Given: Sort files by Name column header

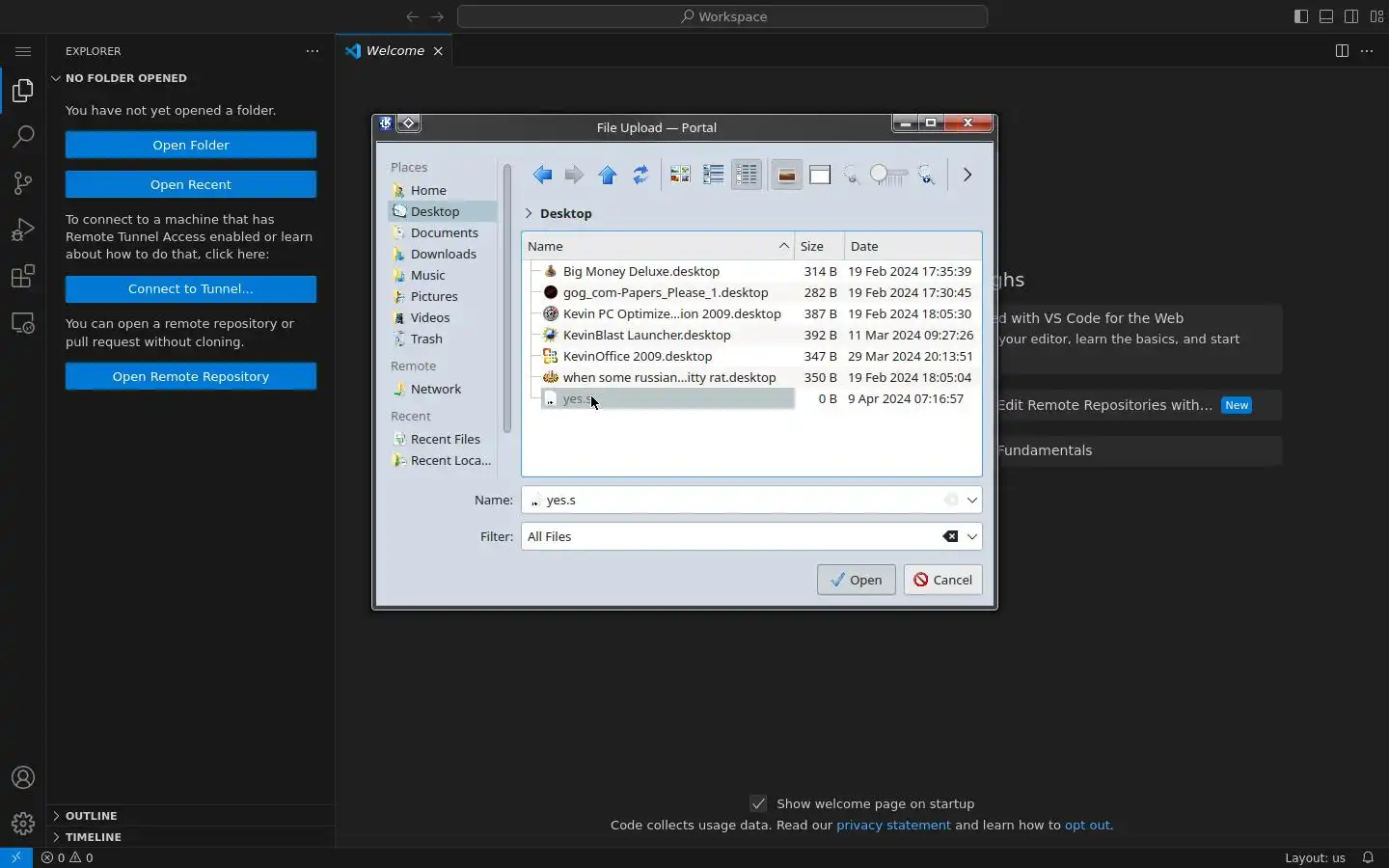Looking at the screenshot, I should click(x=658, y=246).
